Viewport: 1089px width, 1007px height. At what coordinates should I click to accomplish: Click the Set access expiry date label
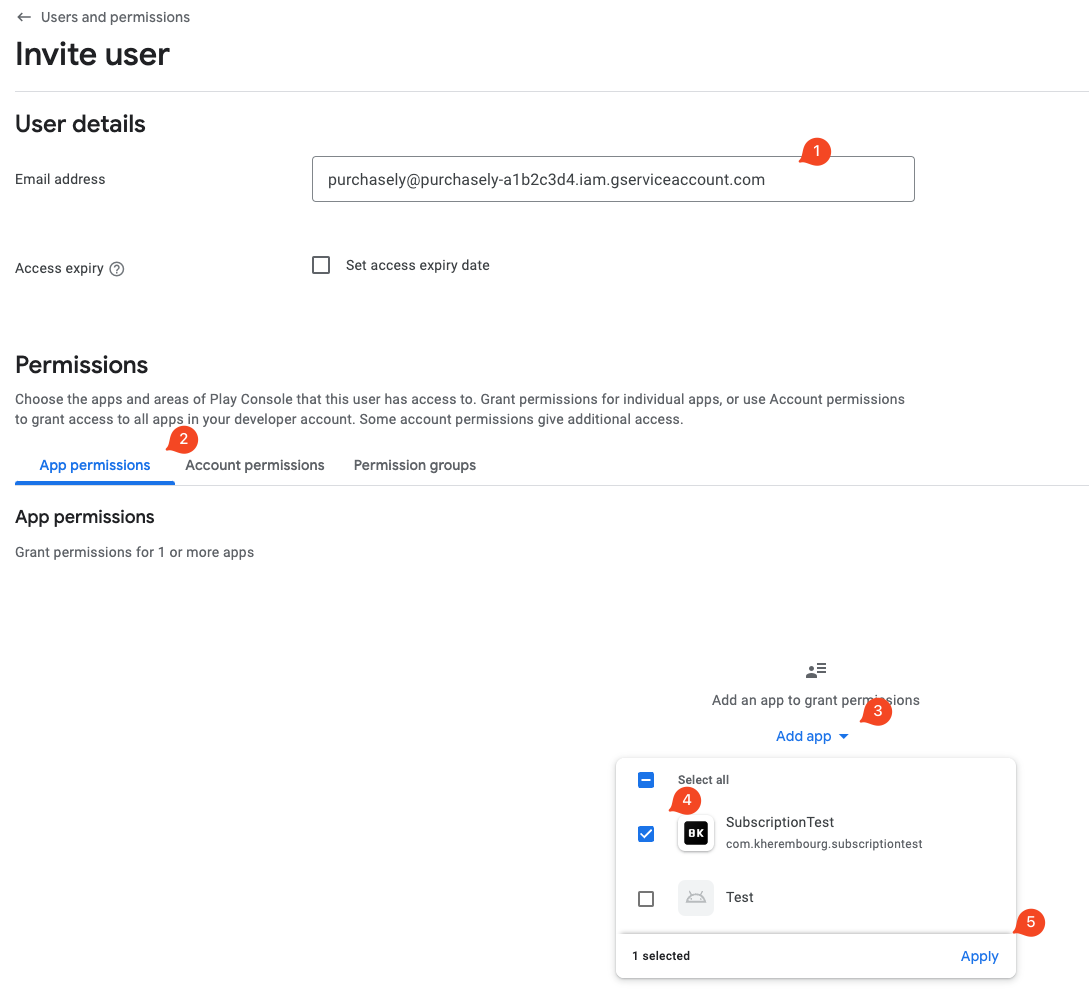(417, 265)
